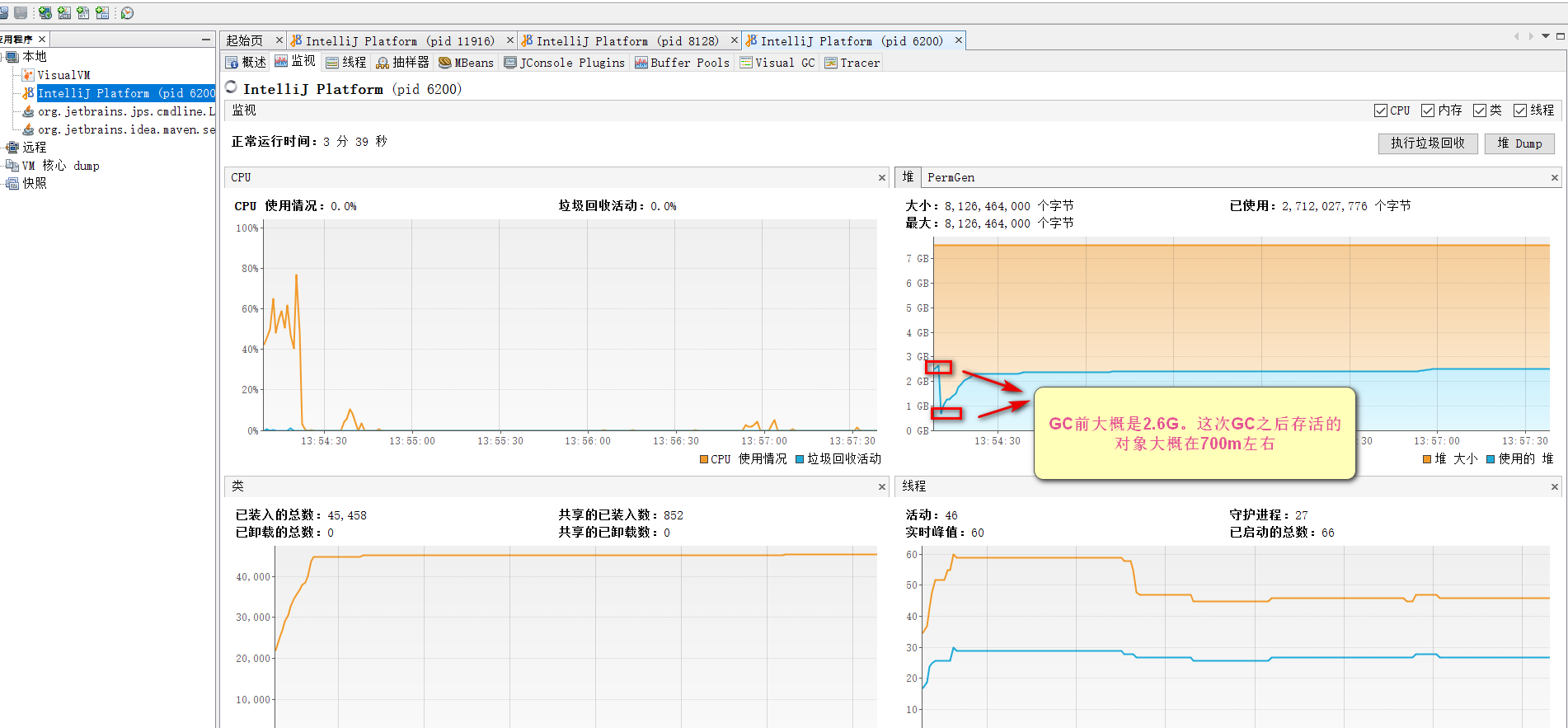Select the 快照 snapshots tree item

point(35,184)
